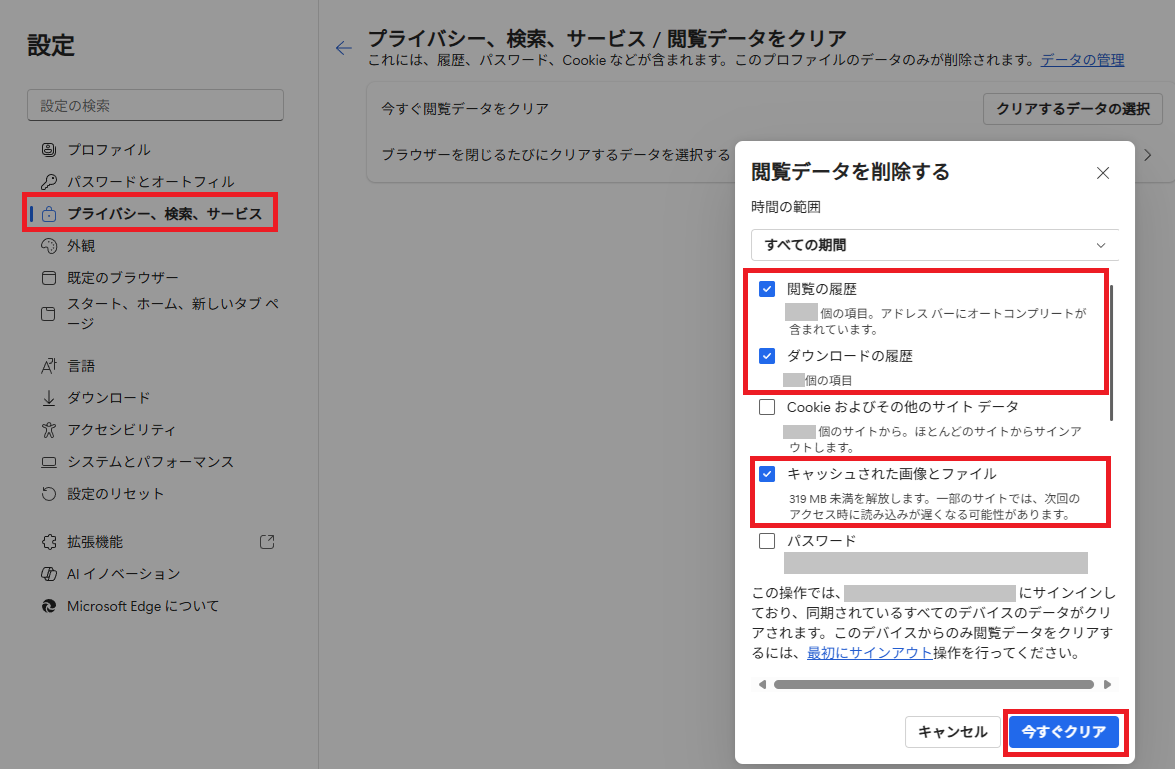This screenshot has width=1175, height=769.
Task: Click the Edge logo icon beside Microsoft Edge について
Action: click(x=49, y=606)
